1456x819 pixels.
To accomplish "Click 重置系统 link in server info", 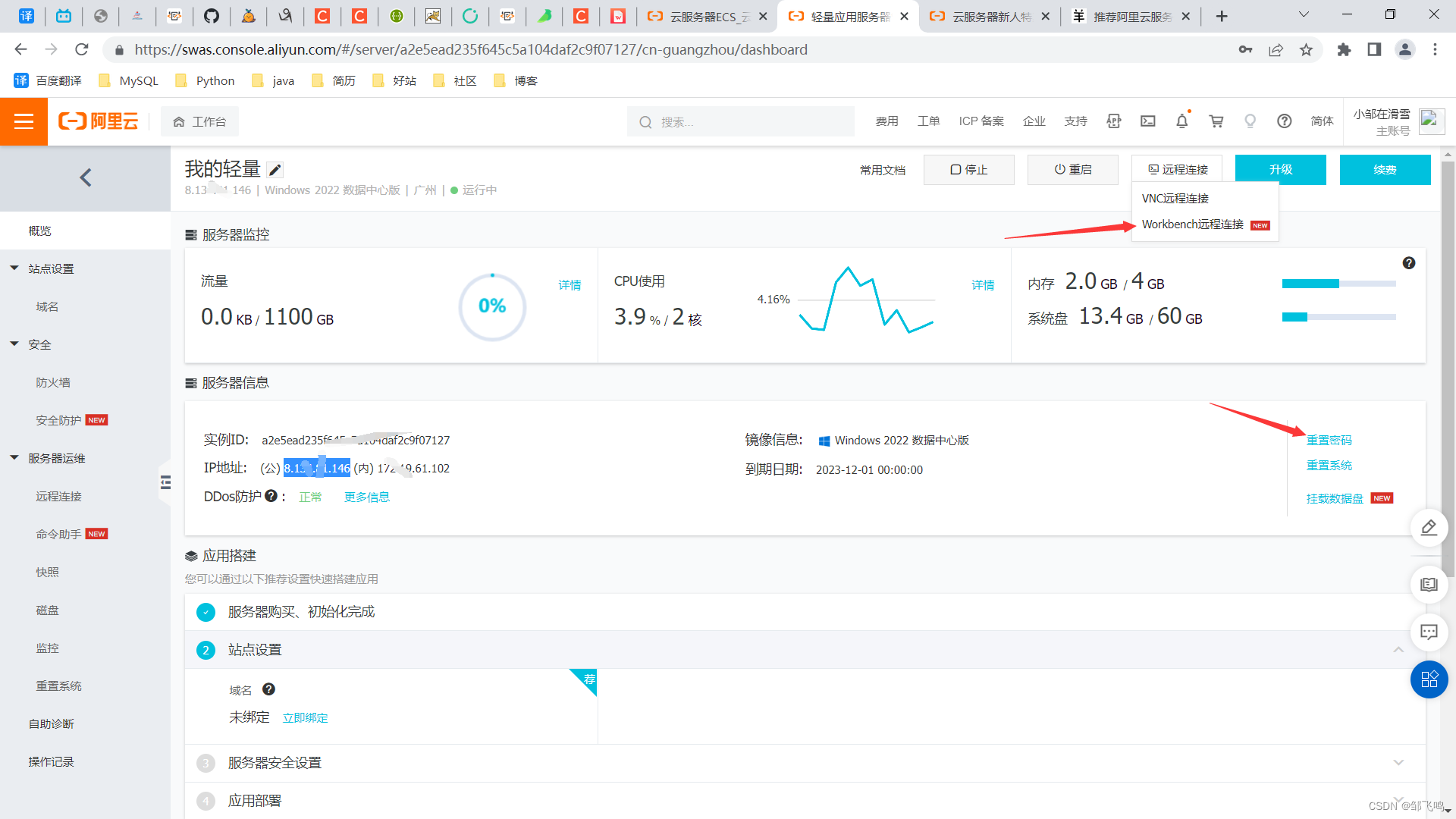I will pyautogui.click(x=1329, y=466).
